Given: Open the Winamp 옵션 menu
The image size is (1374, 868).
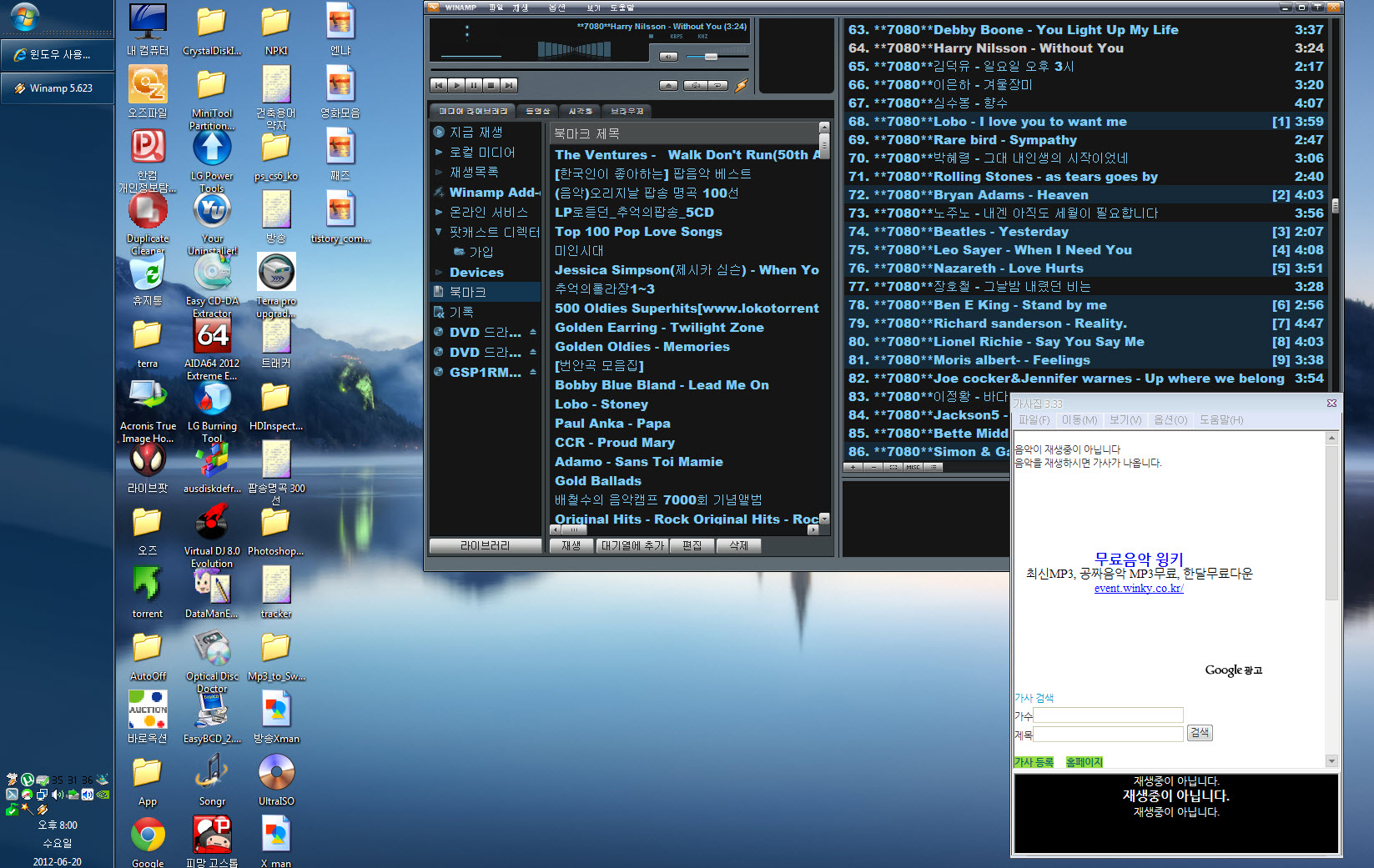Looking at the screenshot, I should (x=556, y=8).
